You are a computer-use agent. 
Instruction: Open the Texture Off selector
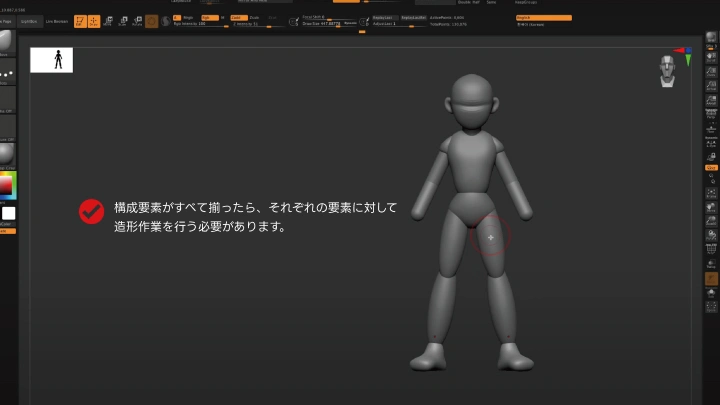6,129
